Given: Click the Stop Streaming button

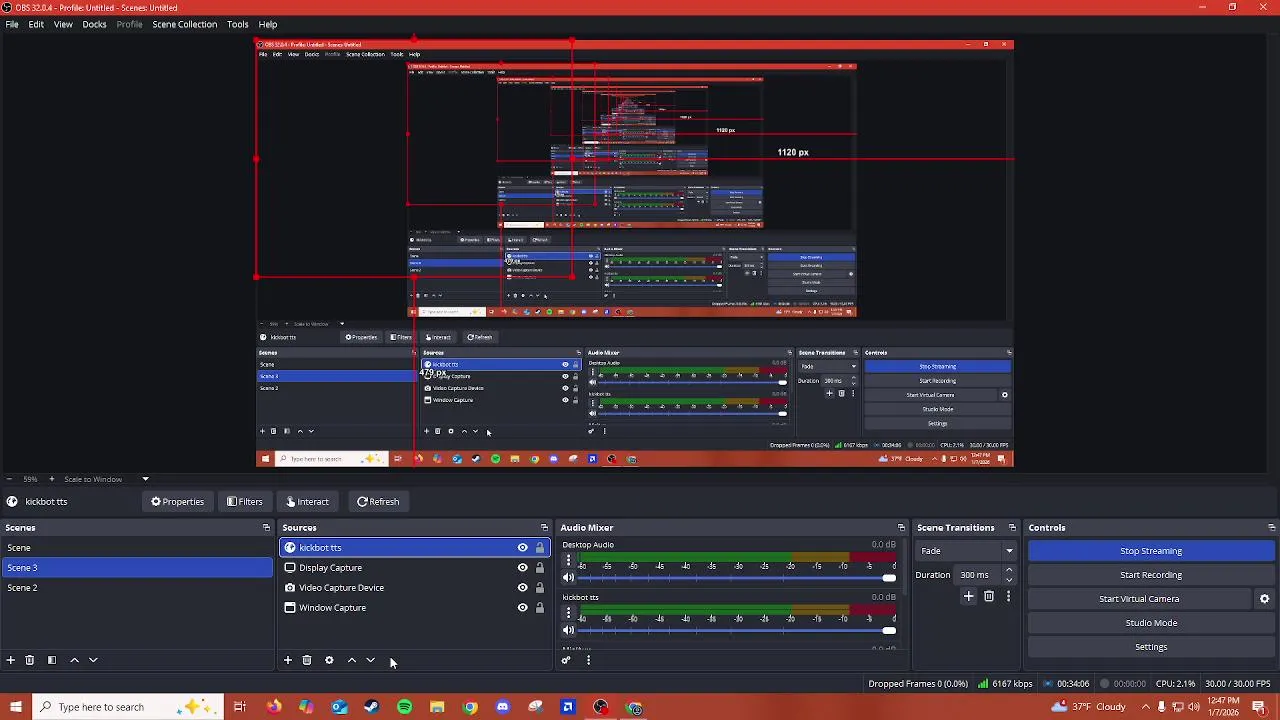Looking at the screenshot, I should 1151,551.
